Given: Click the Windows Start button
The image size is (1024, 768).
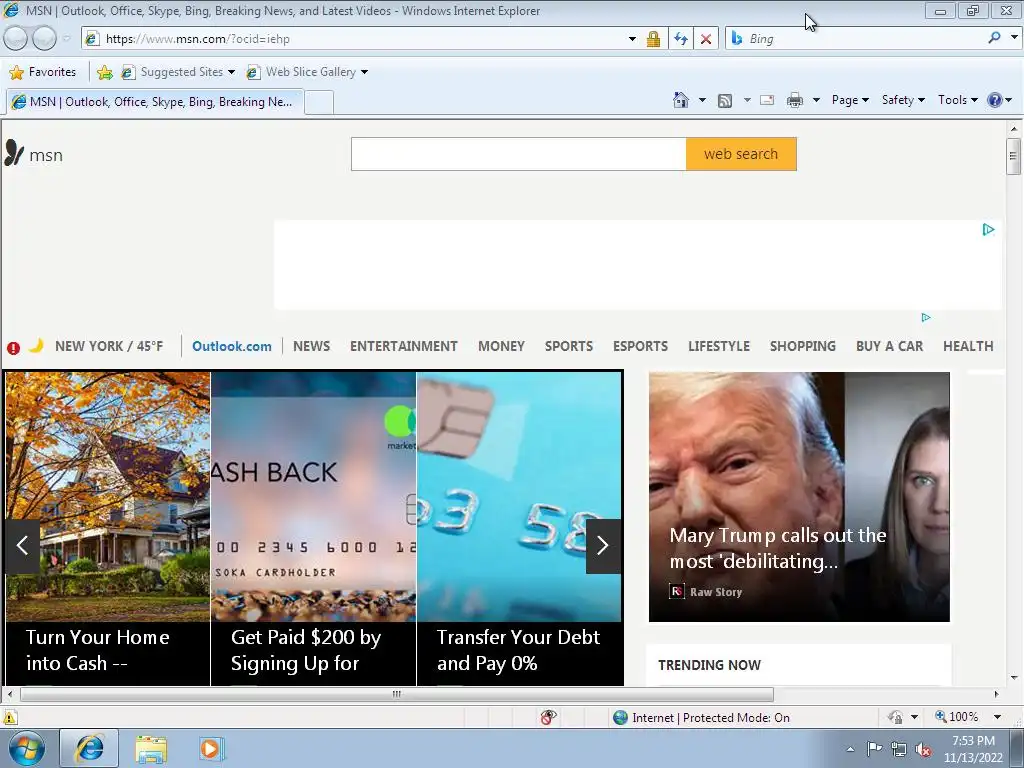Looking at the screenshot, I should tap(27, 749).
